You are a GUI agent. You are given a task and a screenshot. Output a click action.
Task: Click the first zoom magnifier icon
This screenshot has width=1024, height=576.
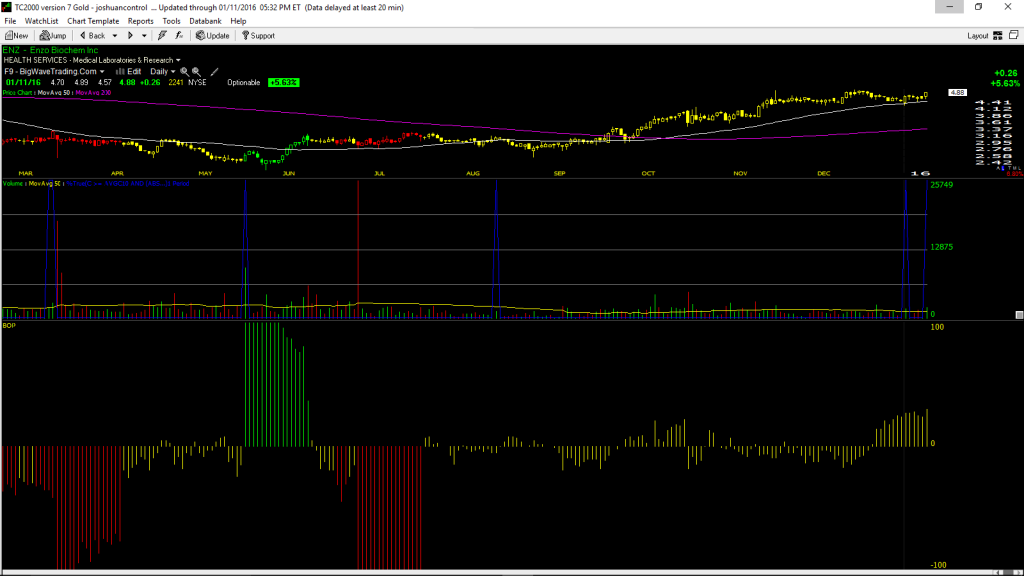coord(185,72)
